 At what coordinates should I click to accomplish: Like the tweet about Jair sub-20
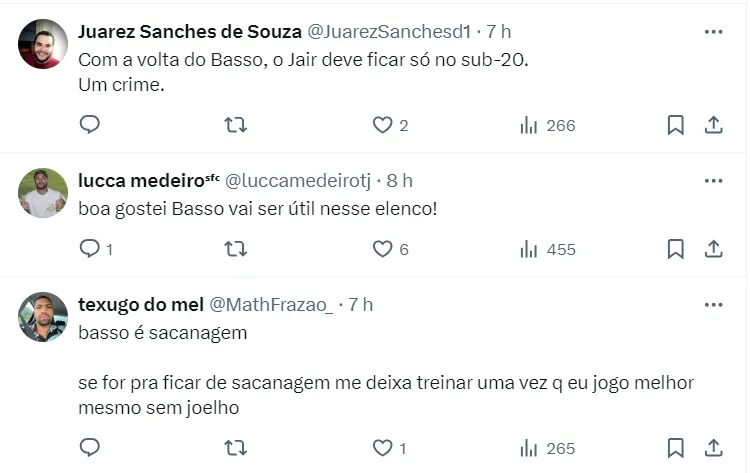382,125
